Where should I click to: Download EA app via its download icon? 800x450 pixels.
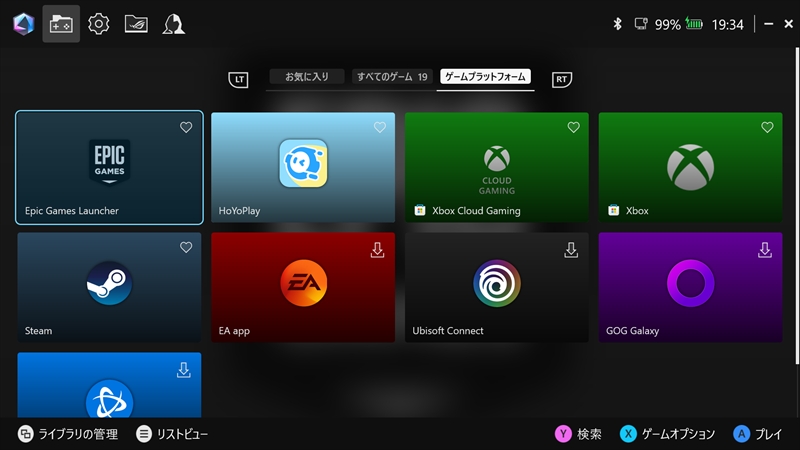(x=377, y=250)
